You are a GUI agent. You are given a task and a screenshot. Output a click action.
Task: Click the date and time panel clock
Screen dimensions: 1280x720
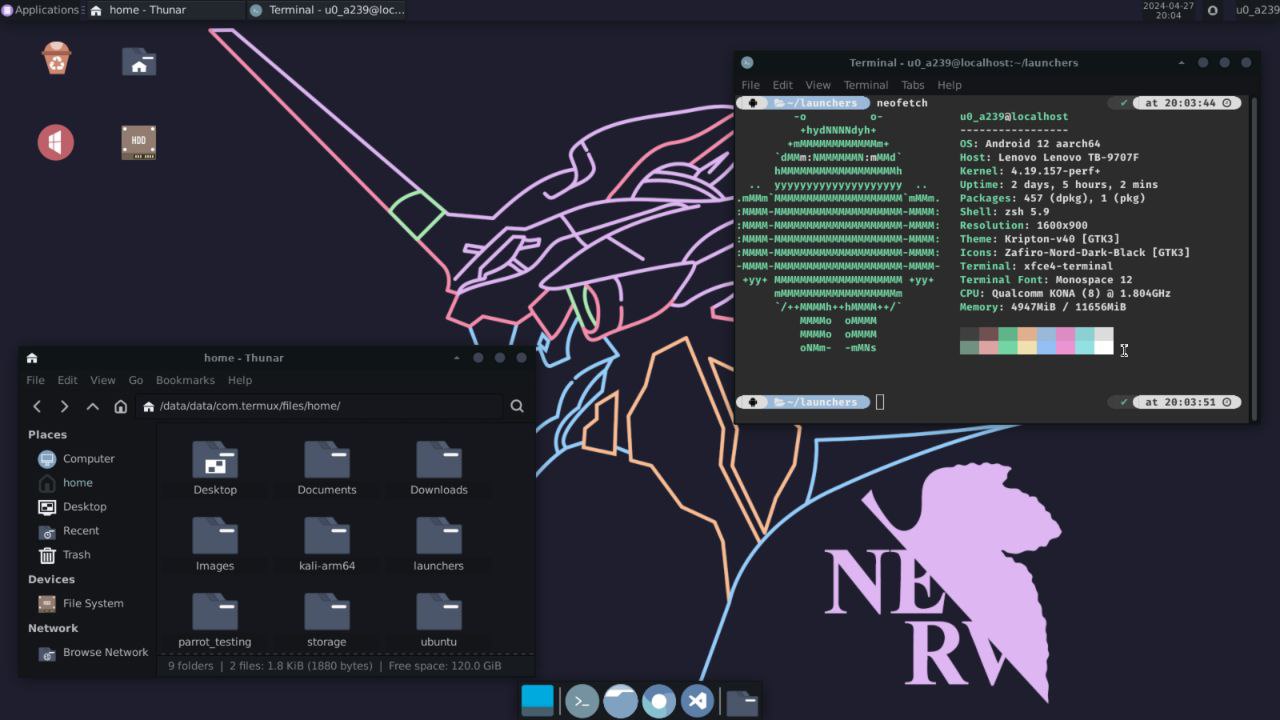click(x=1168, y=10)
